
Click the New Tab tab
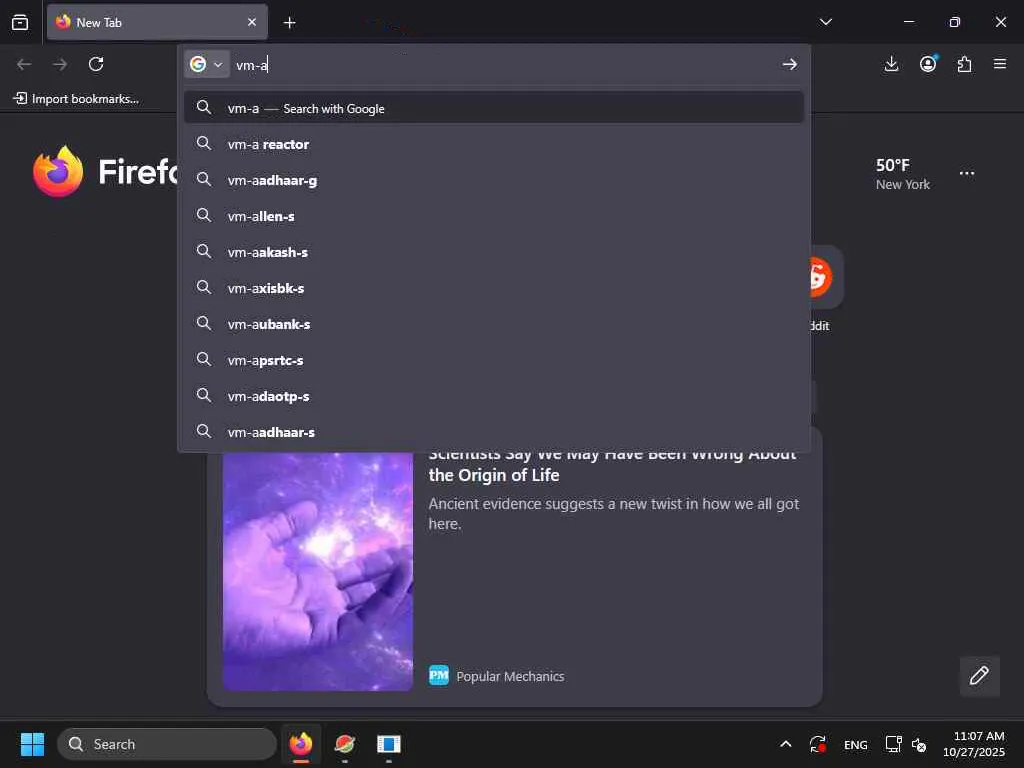point(157,22)
